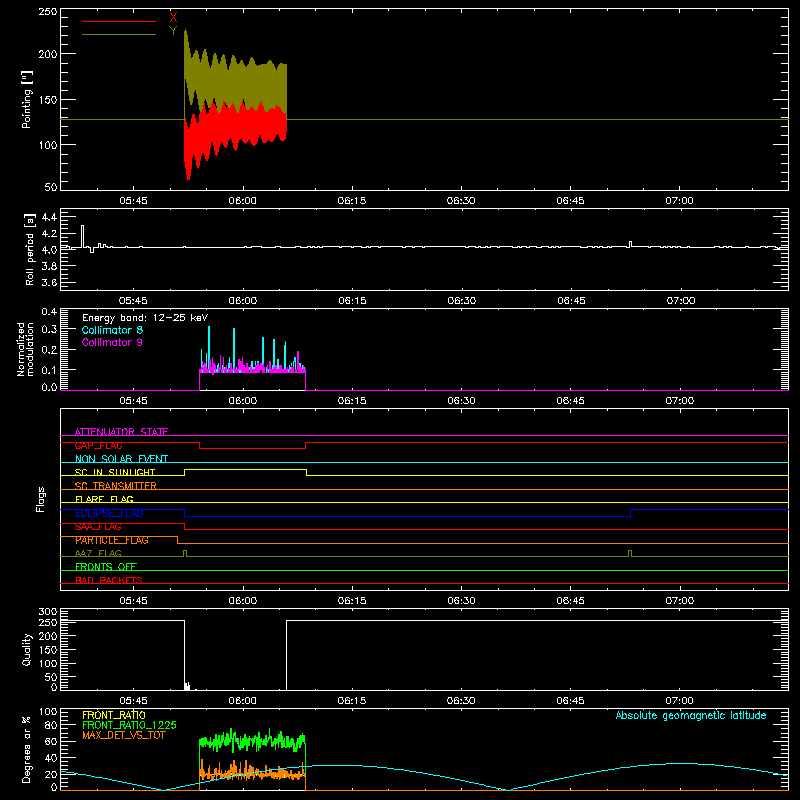Click the PARTICLE_FLAG label
Screen dimensions: 800x800
[112, 540]
